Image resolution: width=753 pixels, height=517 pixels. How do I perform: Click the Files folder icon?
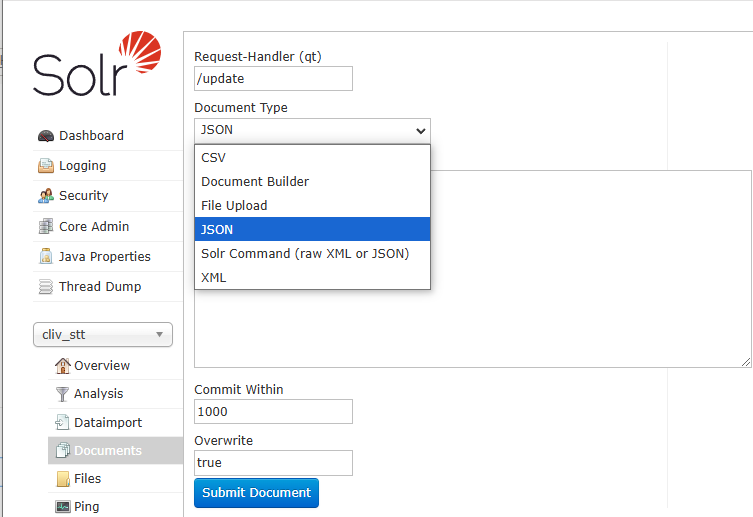63,479
